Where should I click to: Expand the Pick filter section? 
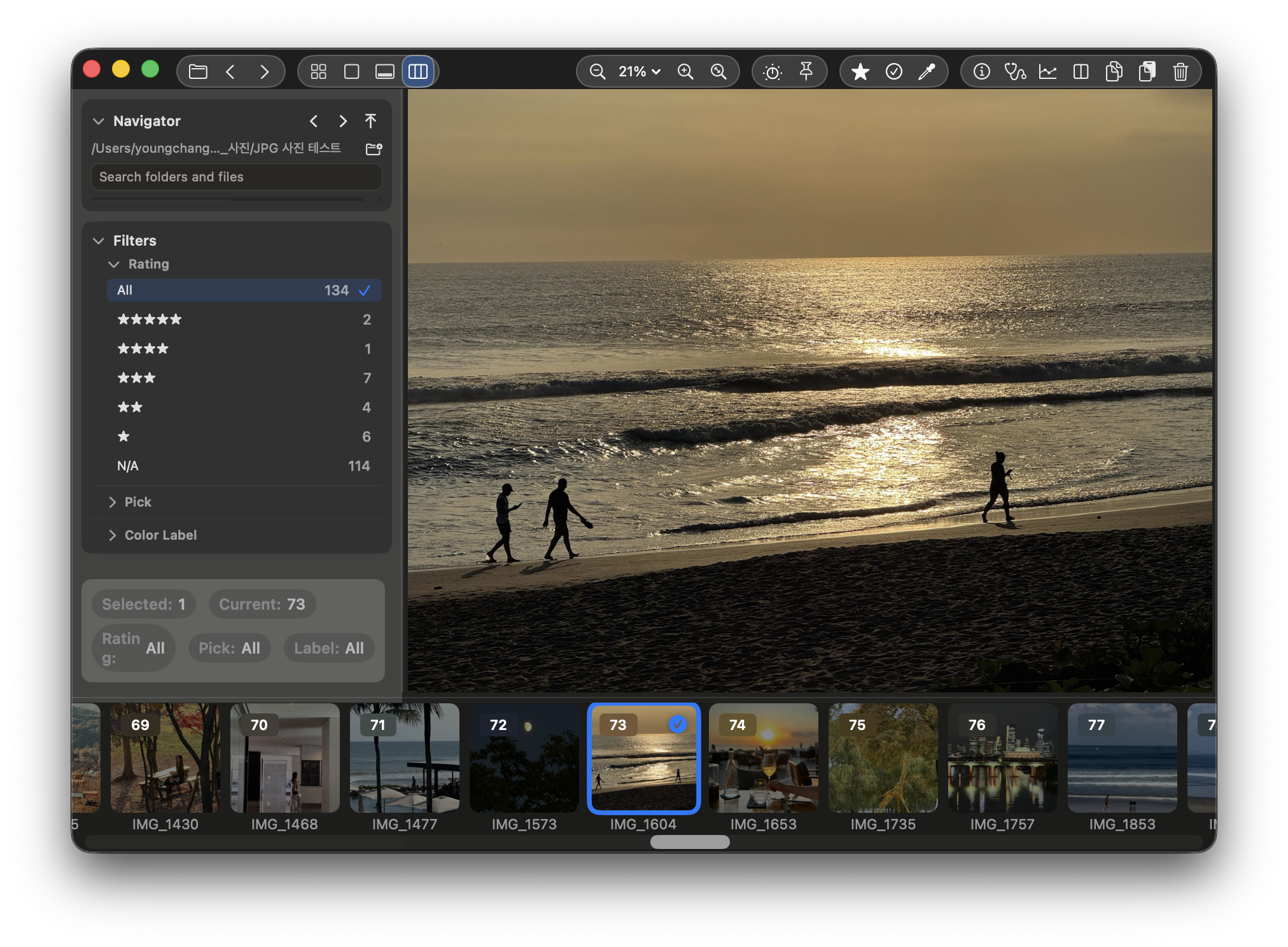coord(137,502)
